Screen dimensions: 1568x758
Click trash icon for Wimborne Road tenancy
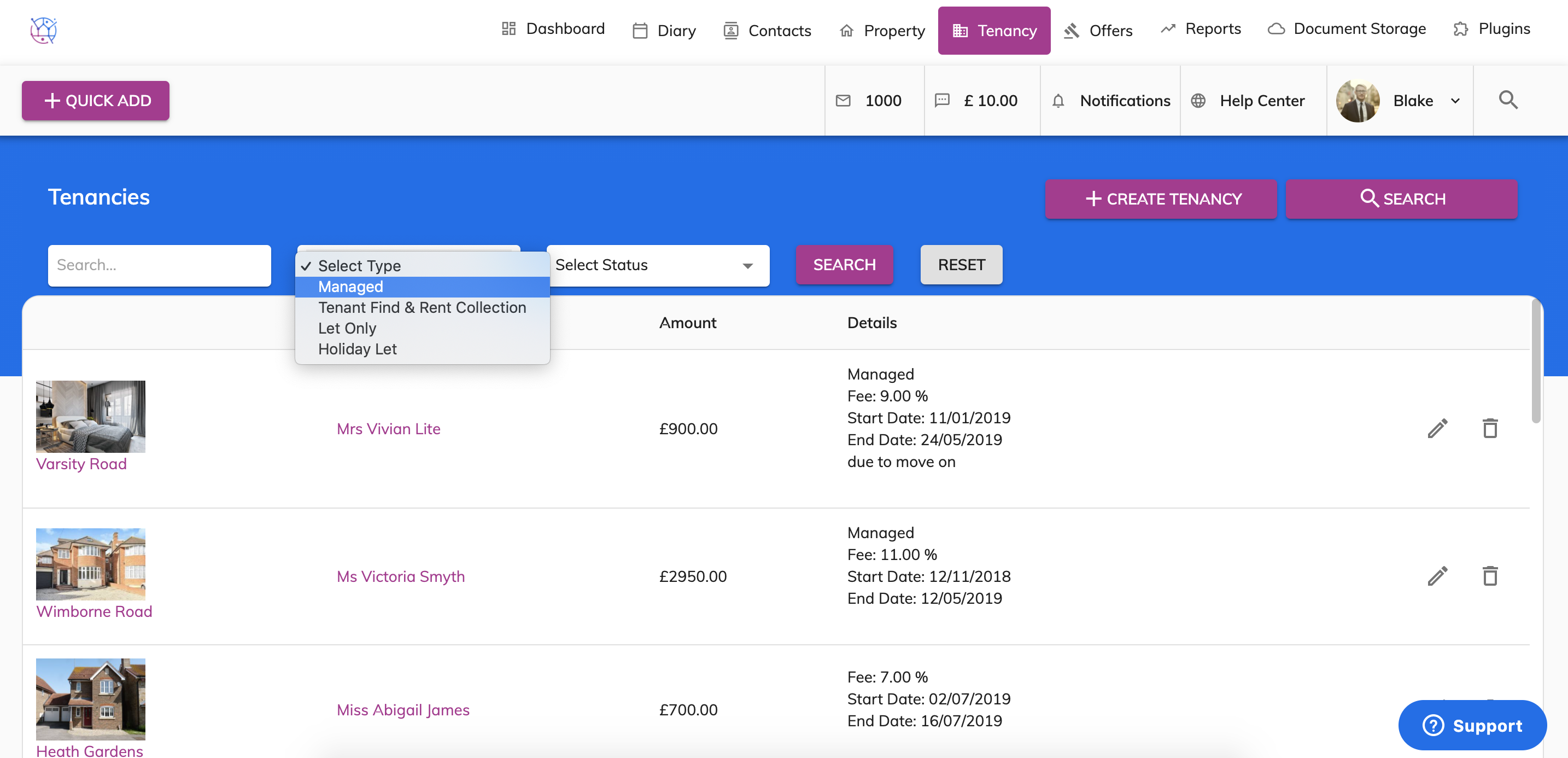[1489, 576]
